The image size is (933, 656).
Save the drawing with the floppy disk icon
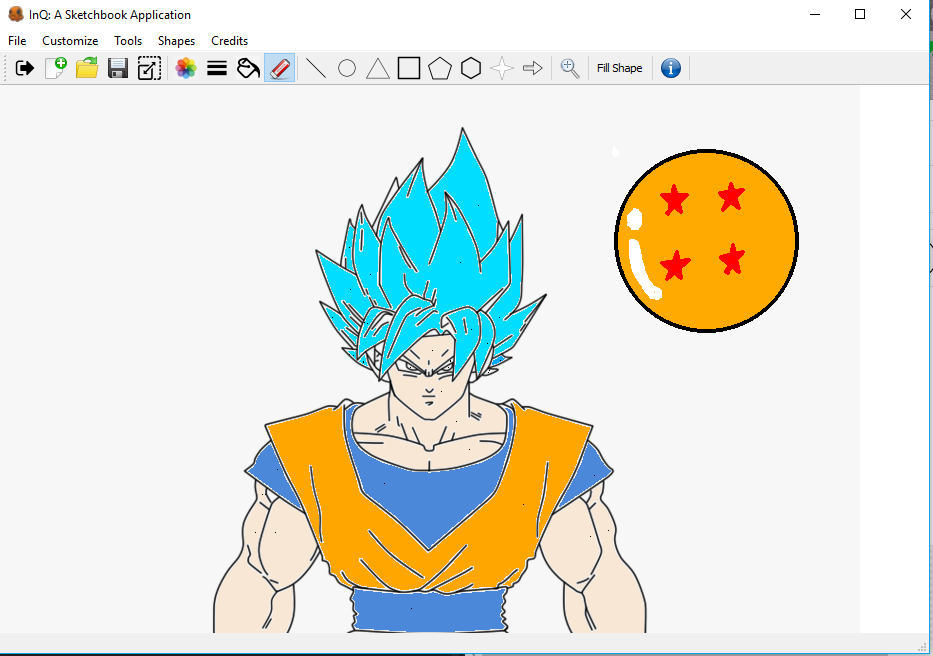(x=118, y=68)
